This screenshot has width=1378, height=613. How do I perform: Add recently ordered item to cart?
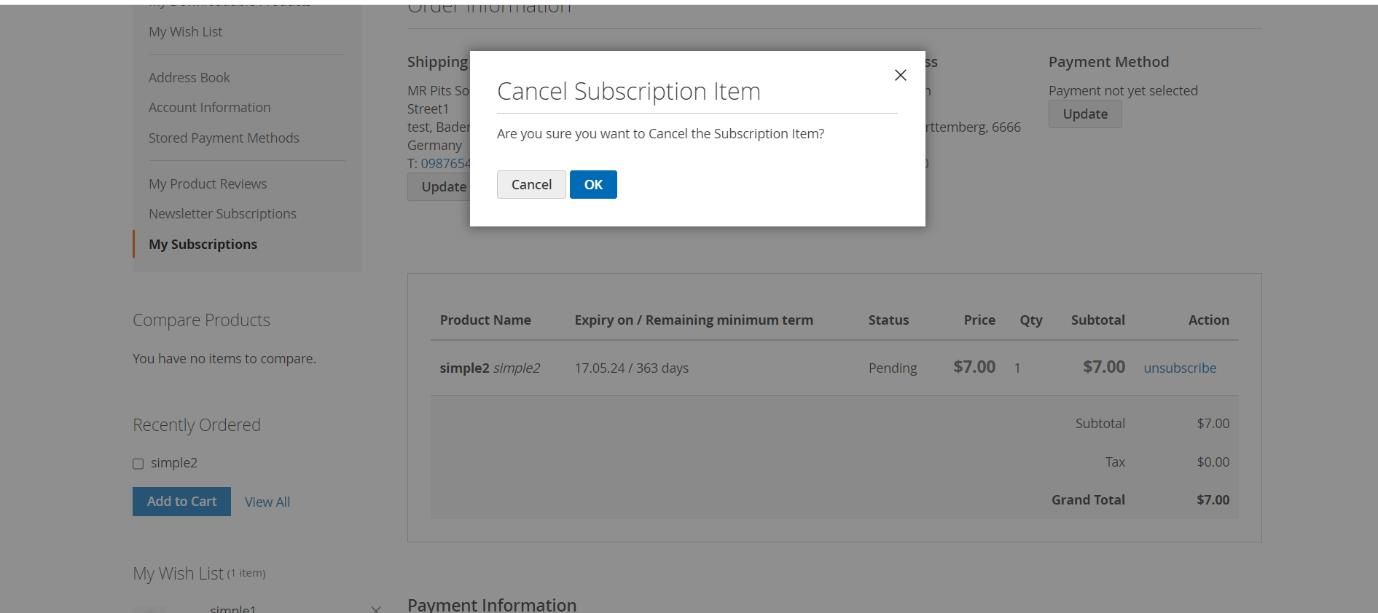[181, 501]
